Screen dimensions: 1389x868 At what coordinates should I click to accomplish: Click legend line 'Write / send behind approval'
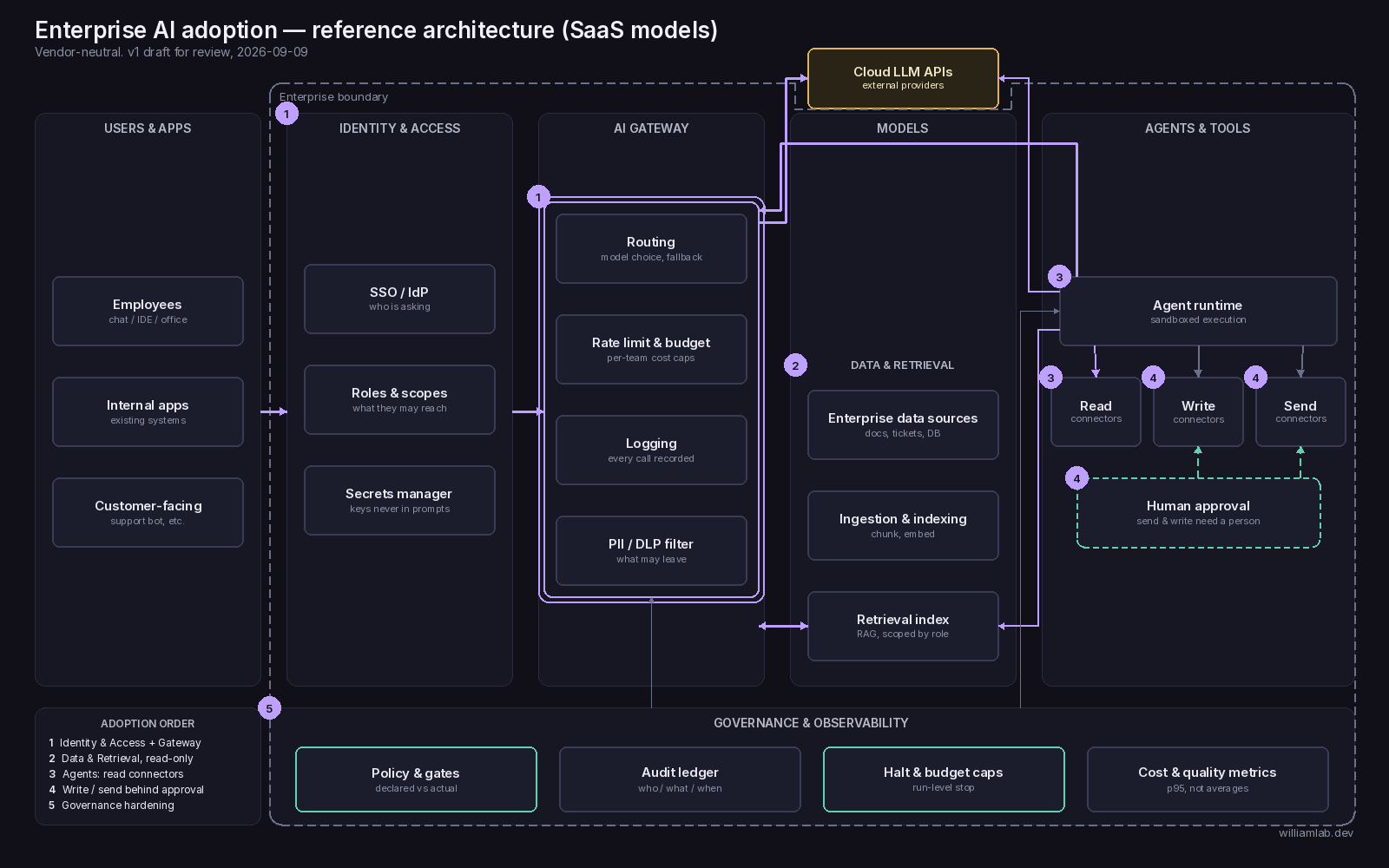click(133, 790)
